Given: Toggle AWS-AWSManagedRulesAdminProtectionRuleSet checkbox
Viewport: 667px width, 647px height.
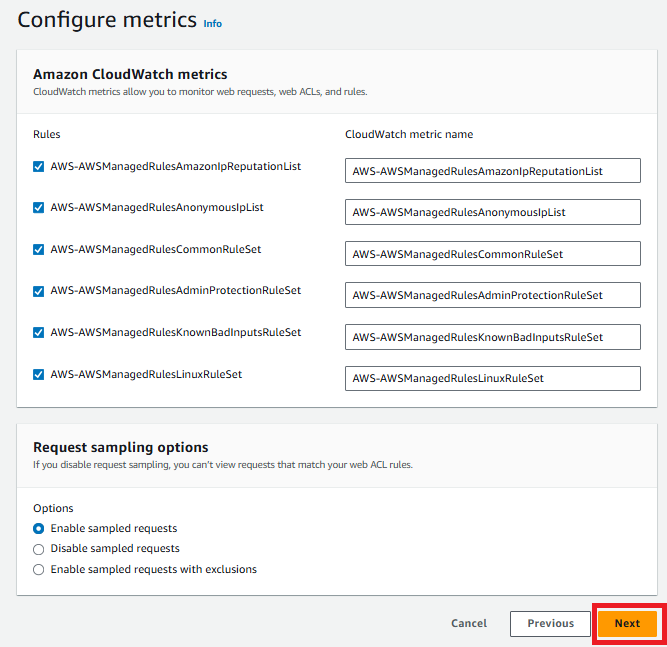Looking at the screenshot, I should tap(38, 291).
